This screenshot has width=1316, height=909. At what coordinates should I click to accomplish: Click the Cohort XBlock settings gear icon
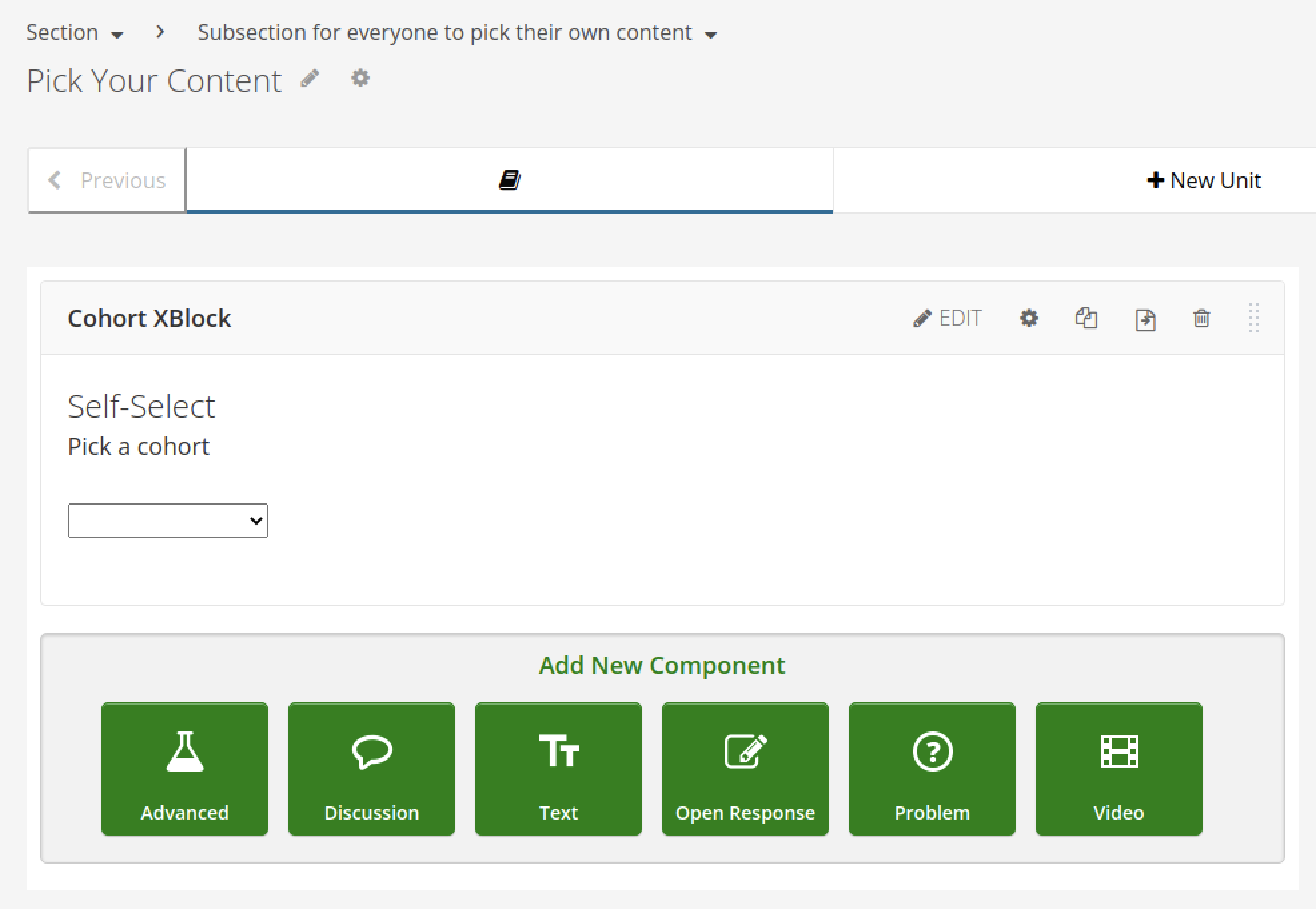(1029, 318)
